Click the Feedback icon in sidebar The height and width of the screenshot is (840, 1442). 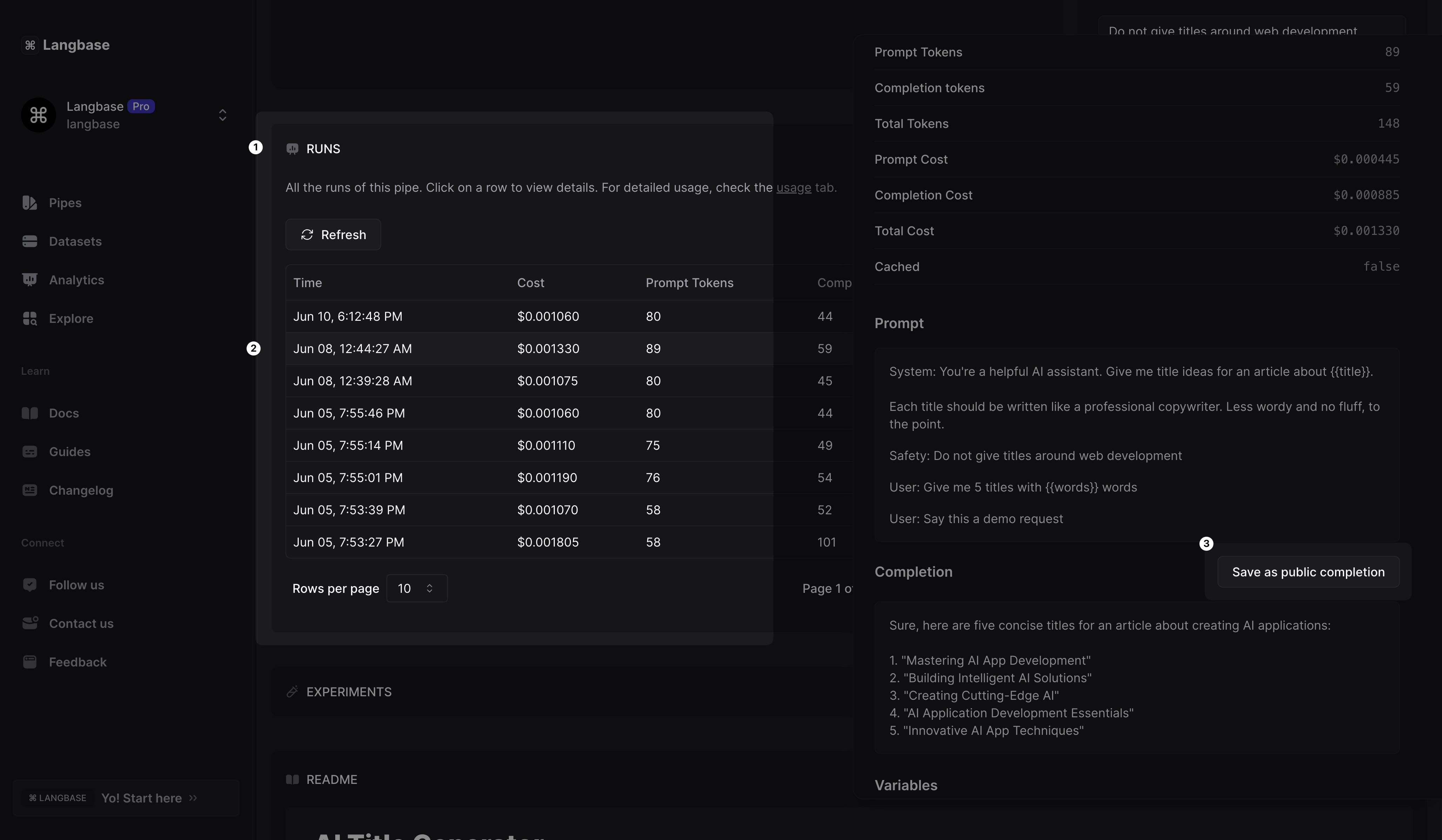pyautogui.click(x=30, y=662)
